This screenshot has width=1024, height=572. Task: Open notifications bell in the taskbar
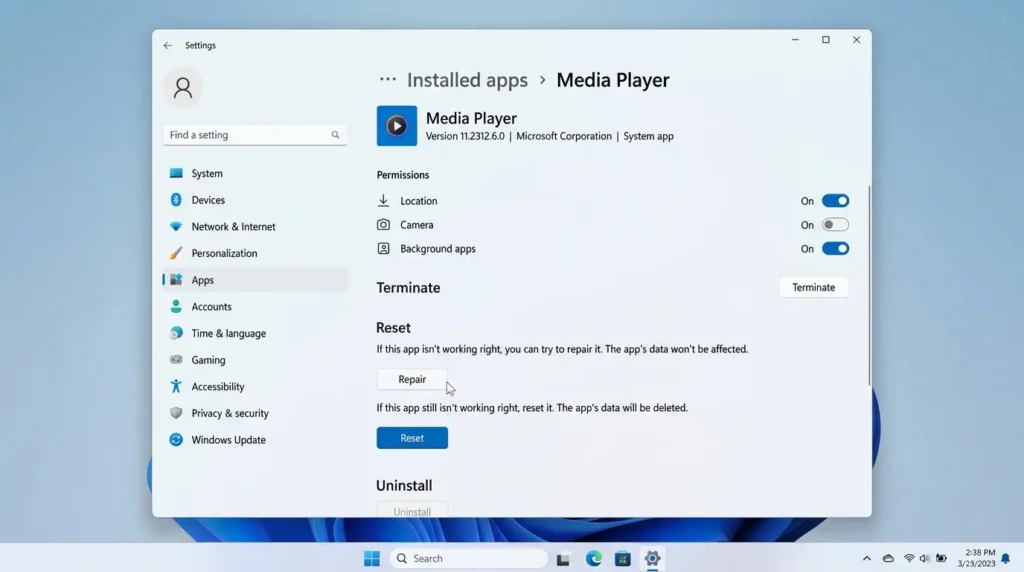pyautogui.click(x=1006, y=559)
